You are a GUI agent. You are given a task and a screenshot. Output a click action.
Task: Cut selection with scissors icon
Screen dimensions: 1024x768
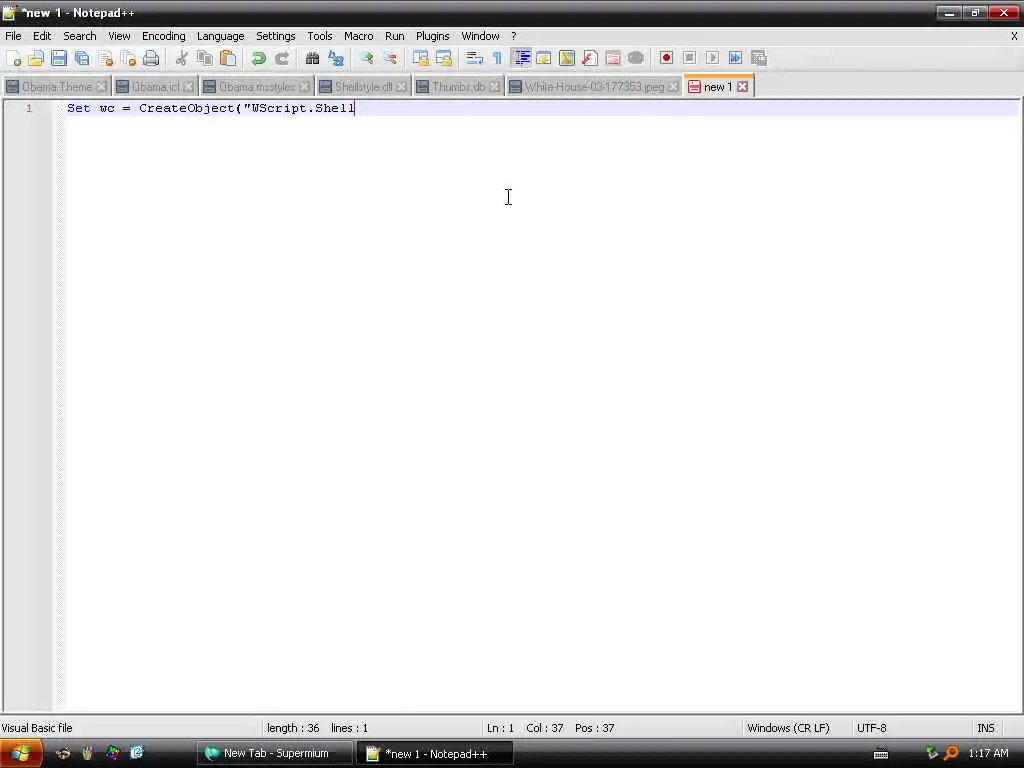tap(182, 58)
